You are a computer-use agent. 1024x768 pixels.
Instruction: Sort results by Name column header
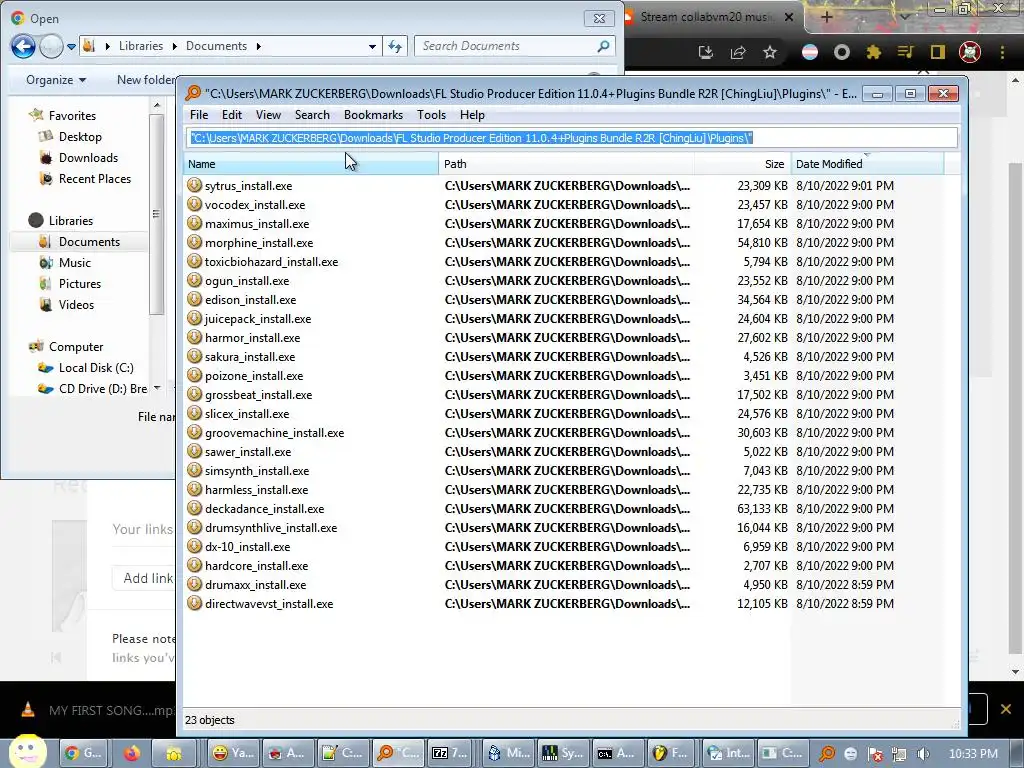311,164
